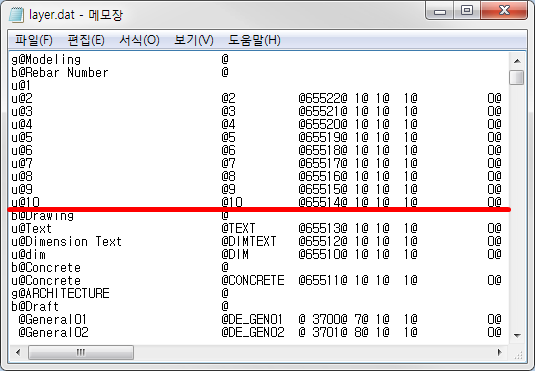Click the value '3701@' in General02 row
535x371 pixels.
(x=330, y=333)
